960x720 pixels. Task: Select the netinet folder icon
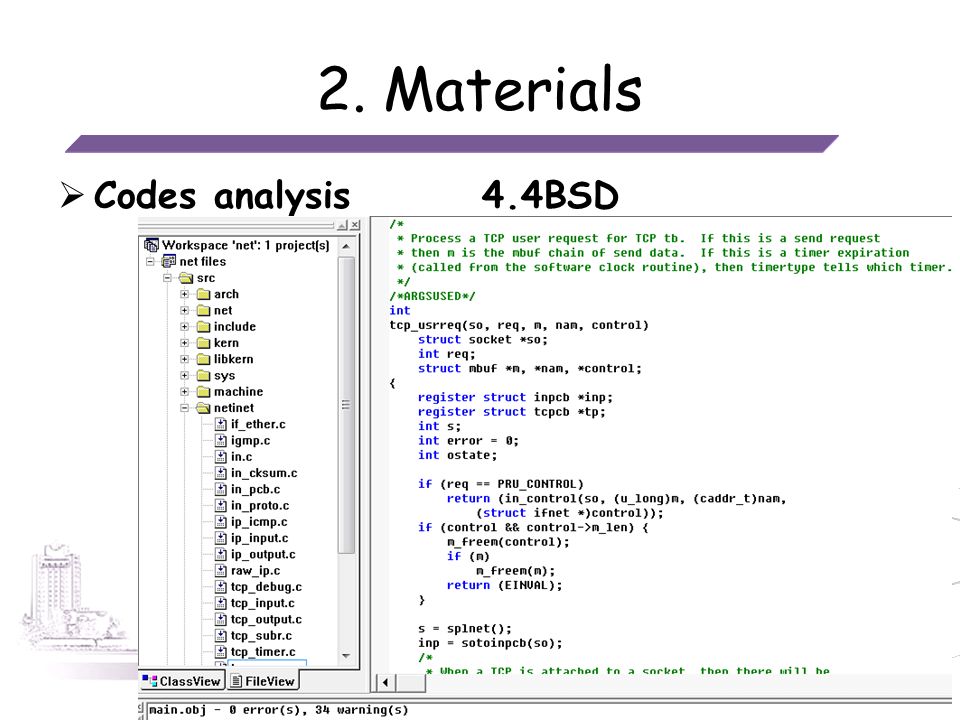(x=203, y=408)
